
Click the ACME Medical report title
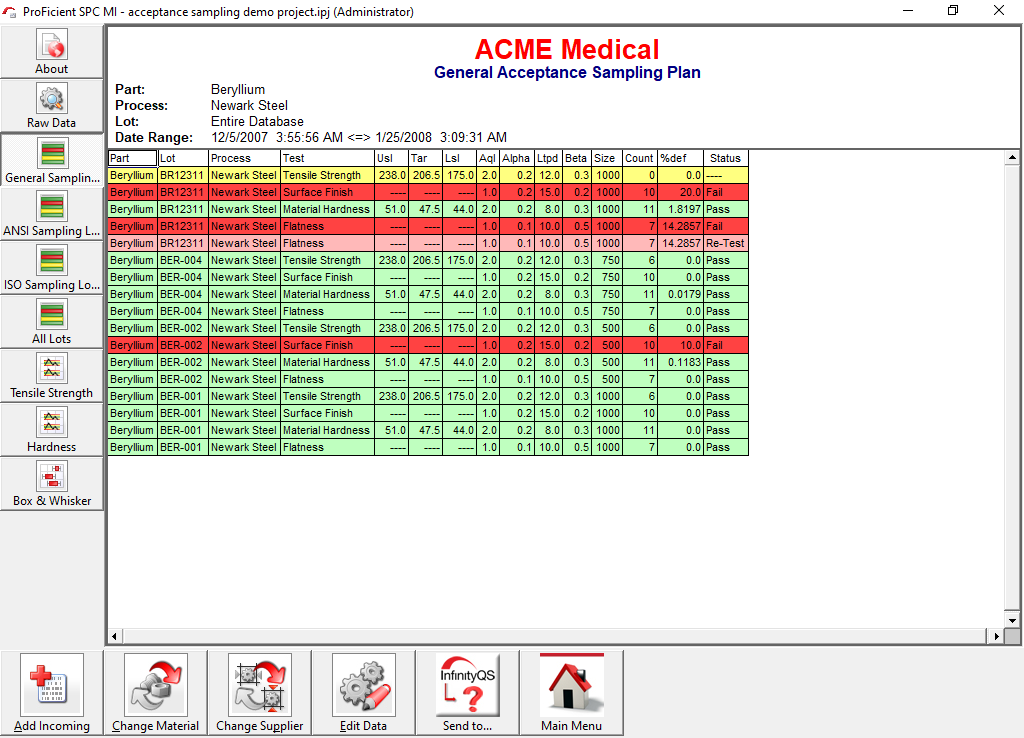click(x=567, y=50)
